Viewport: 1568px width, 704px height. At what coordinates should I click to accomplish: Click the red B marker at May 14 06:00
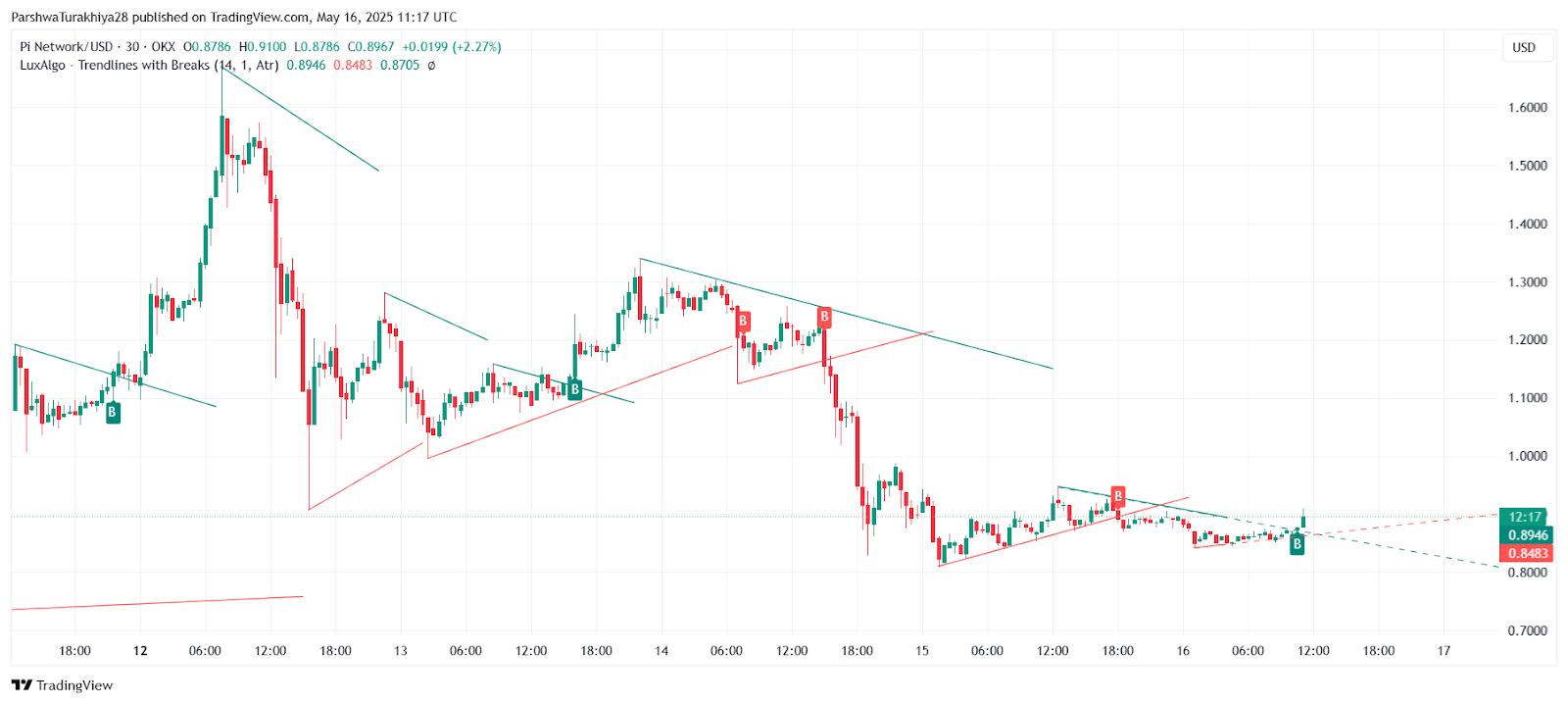point(743,321)
